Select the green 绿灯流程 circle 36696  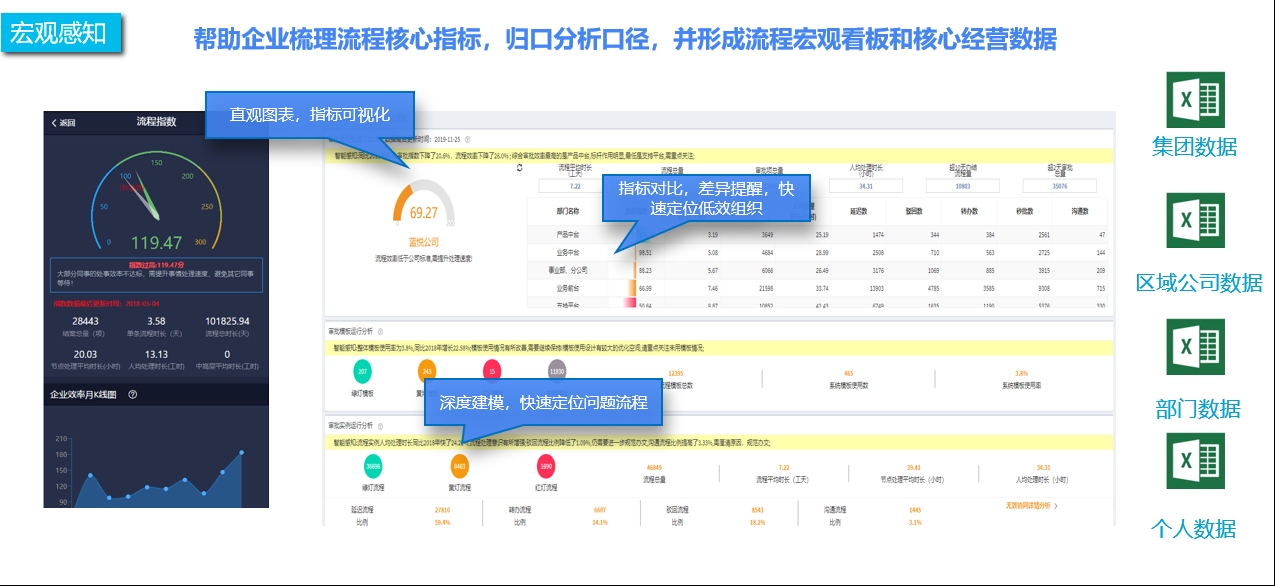pos(373,466)
